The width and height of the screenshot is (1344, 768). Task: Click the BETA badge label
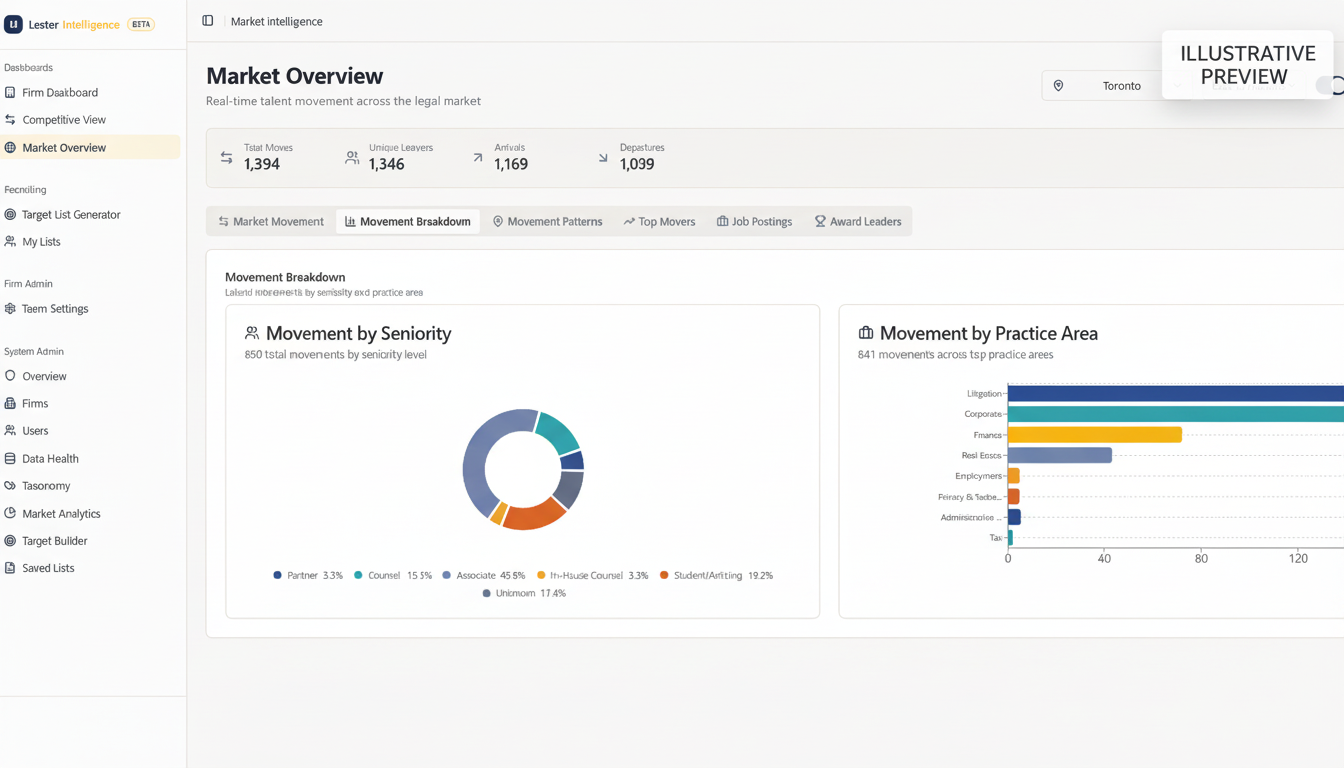141,24
